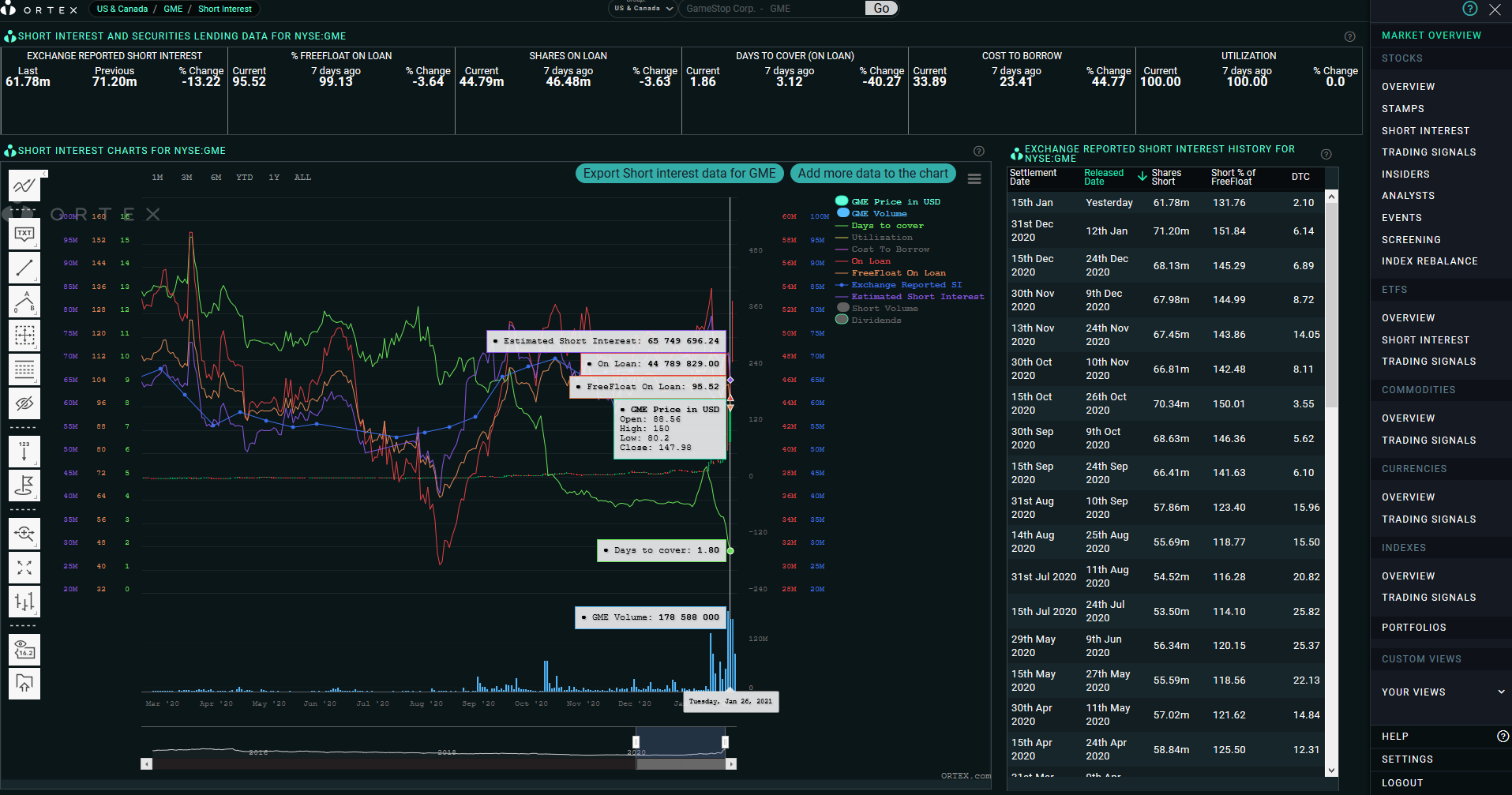The height and width of the screenshot is (795, 1512).
Task: Sort table by Released Date column
Action: coord(1104,177)
